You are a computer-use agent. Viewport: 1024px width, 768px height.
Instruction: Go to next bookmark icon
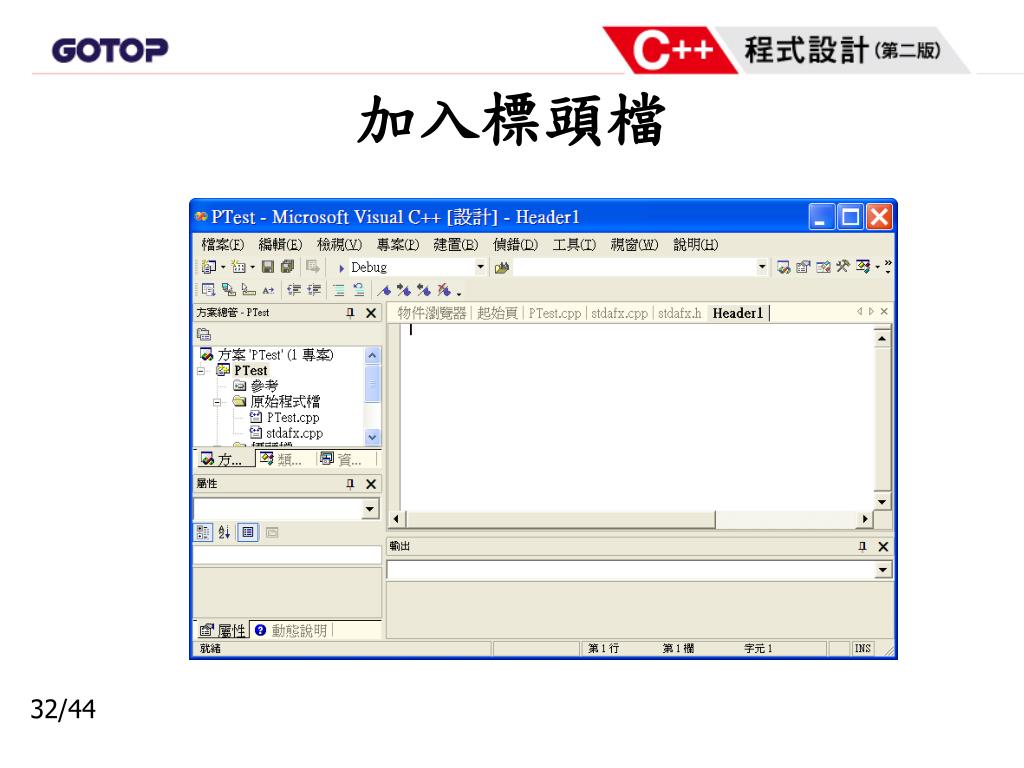404,290
